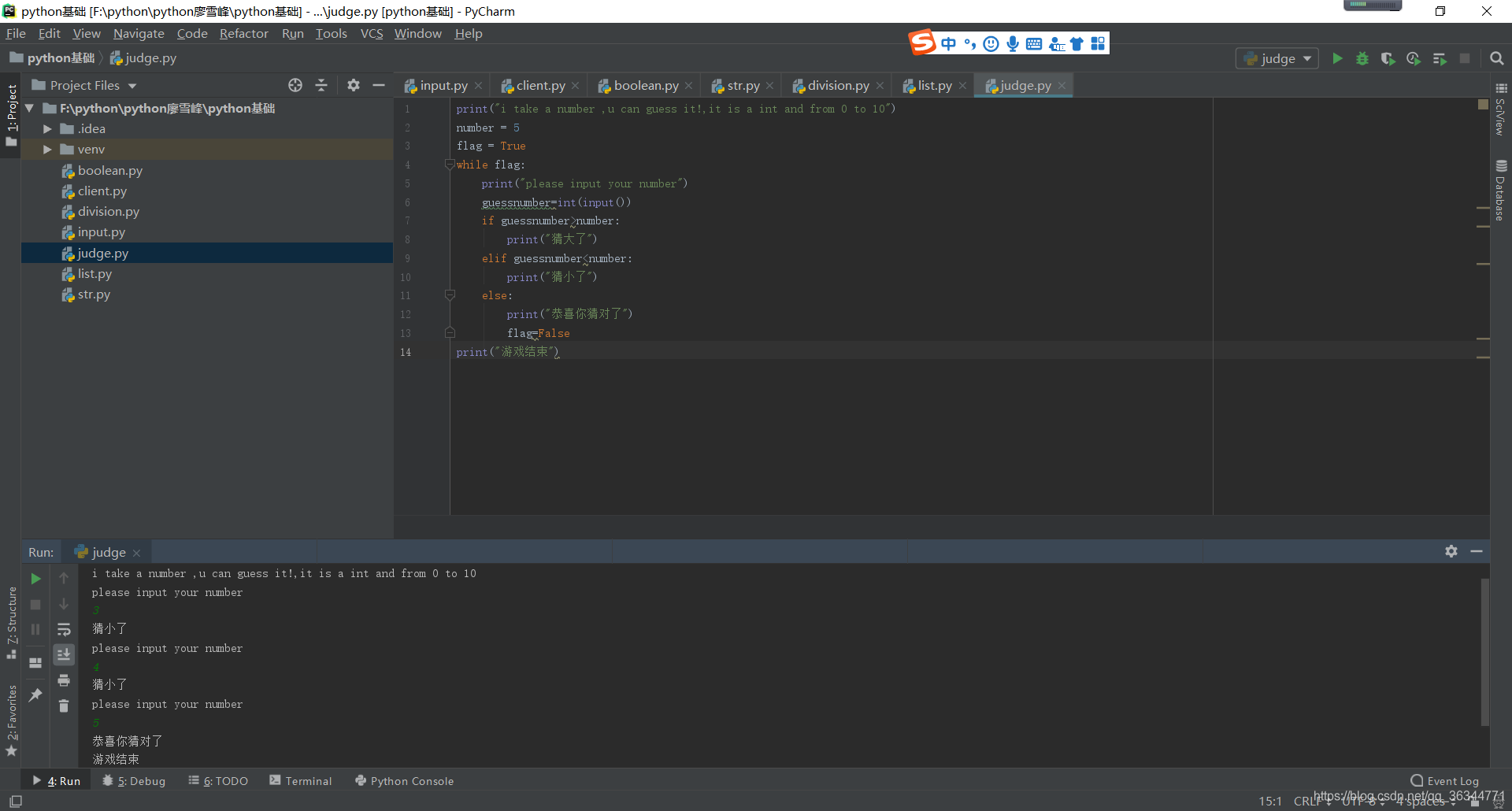This screenshot has width=1512, height=811.
Task: Toggle Sogou Chinese/English input mode
Action: 949,44
